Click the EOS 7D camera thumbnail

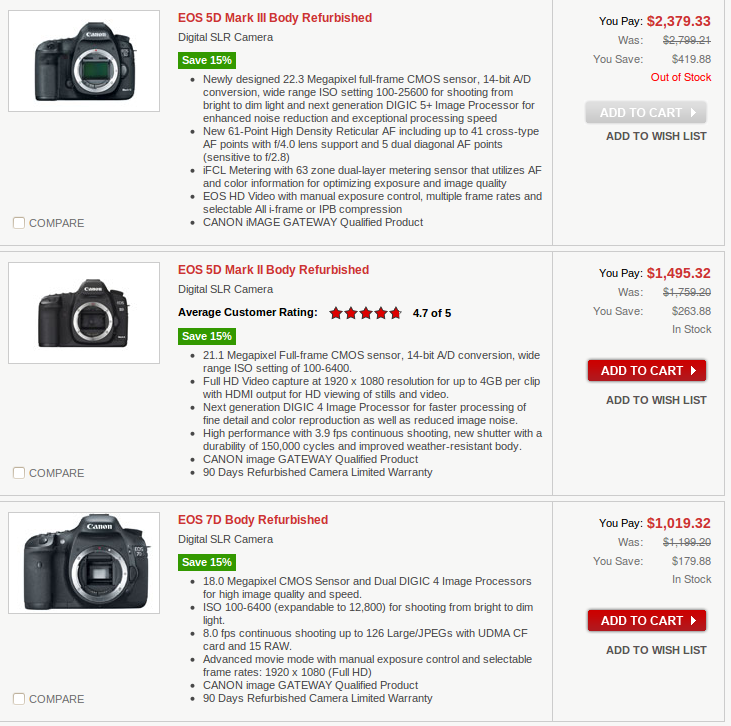click(x=84, y=563)
